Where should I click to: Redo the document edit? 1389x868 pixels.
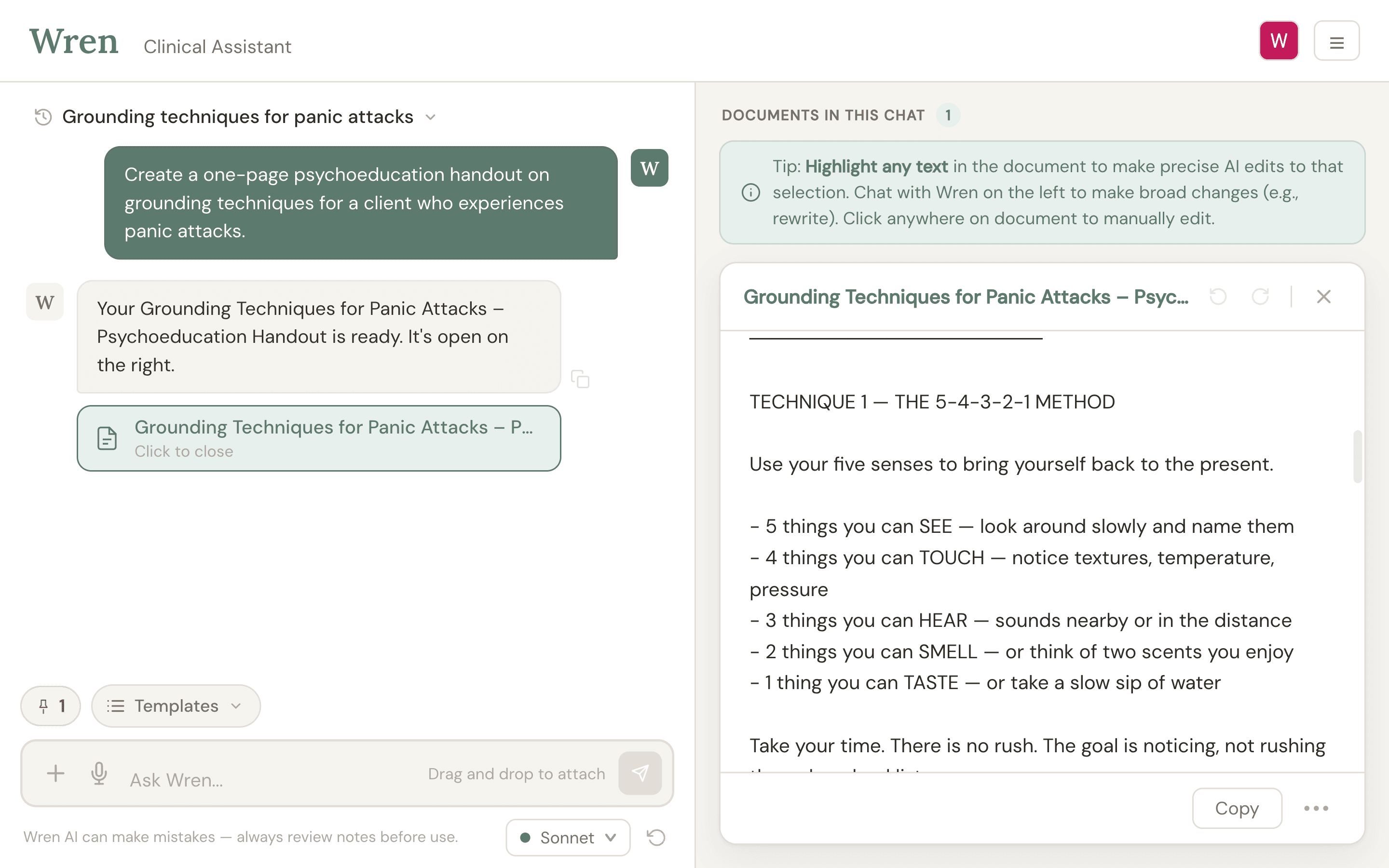(x=1260, y=297)
